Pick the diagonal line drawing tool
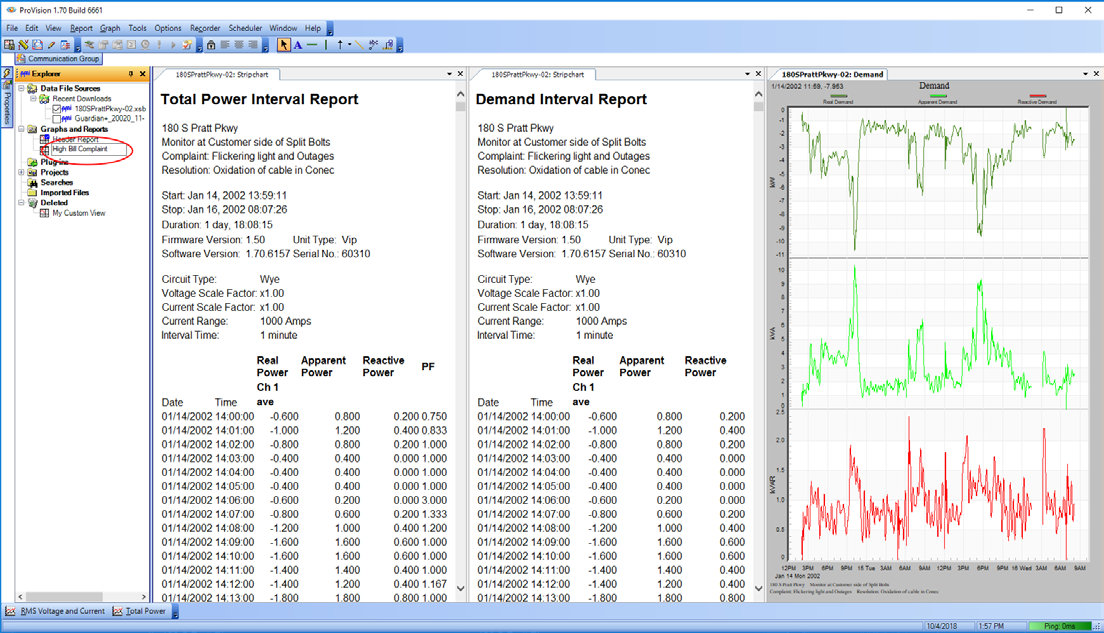This screenshot has width=1104, height=633. click(359, 45)
